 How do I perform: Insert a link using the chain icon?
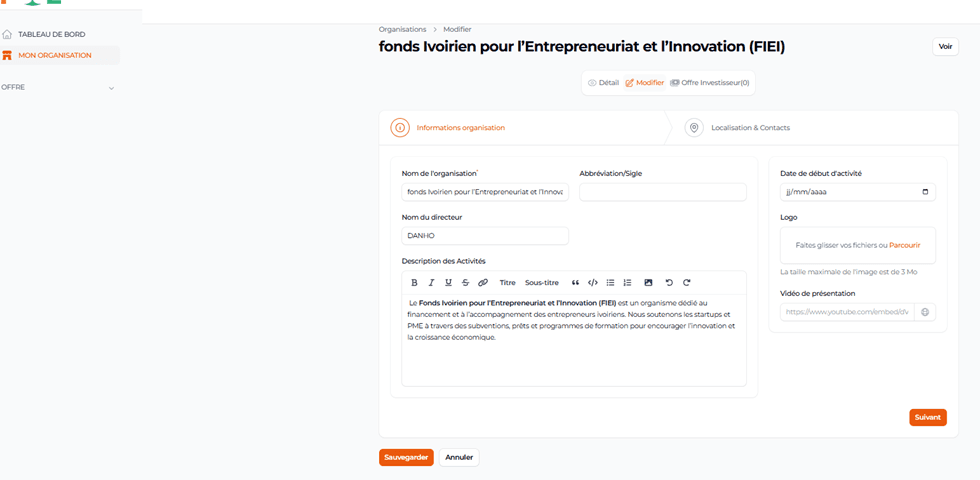pyautogui.click(x=483, y=283)
